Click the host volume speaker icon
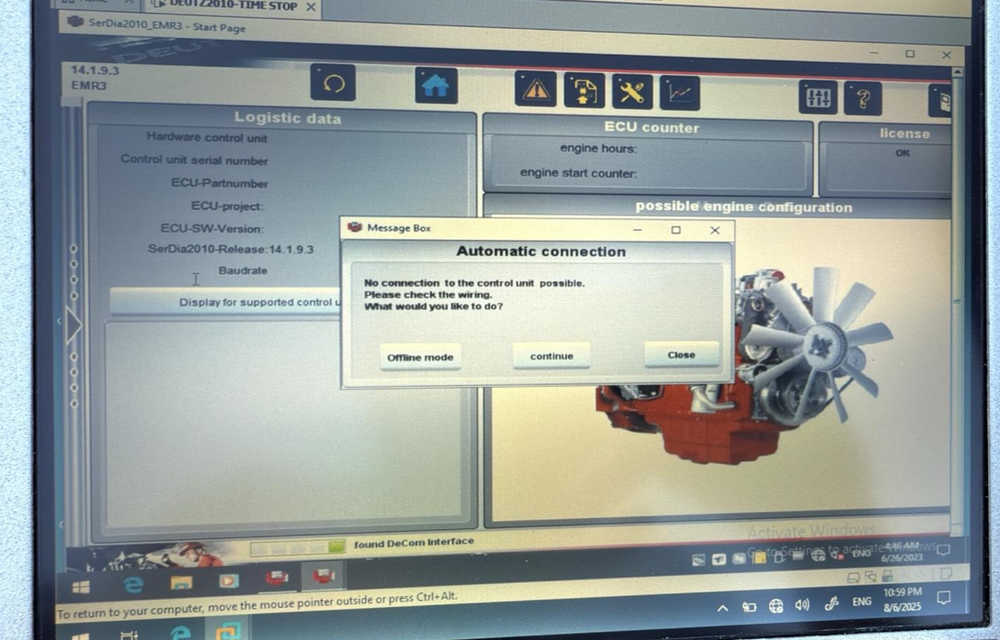The height and width of the screenshot is (640, 1000). tap(802, 604)
